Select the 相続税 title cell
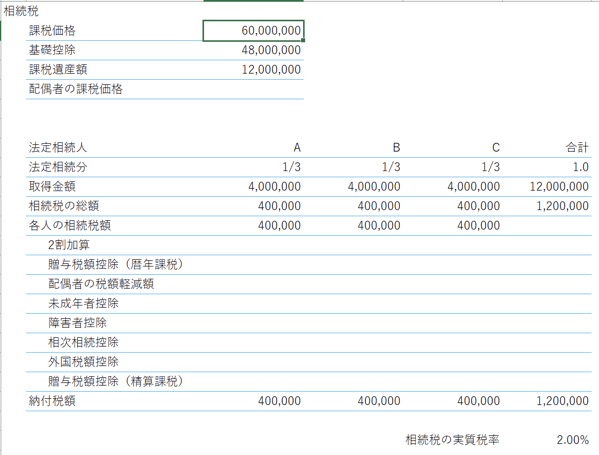This screenshot has width=599, height=455. pyautogui.click(x=21, y=11)
